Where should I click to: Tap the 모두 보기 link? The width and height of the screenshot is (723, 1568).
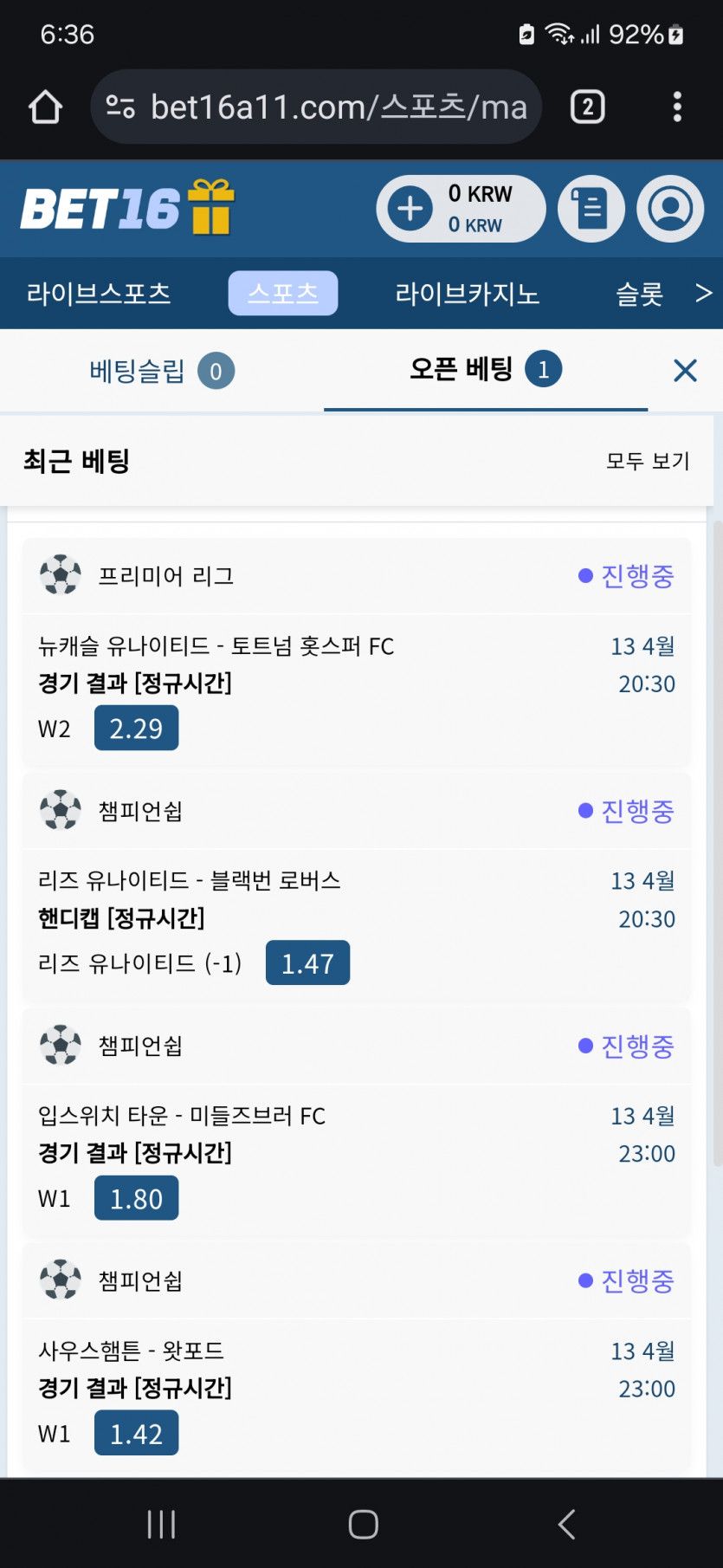click(648, 461)
